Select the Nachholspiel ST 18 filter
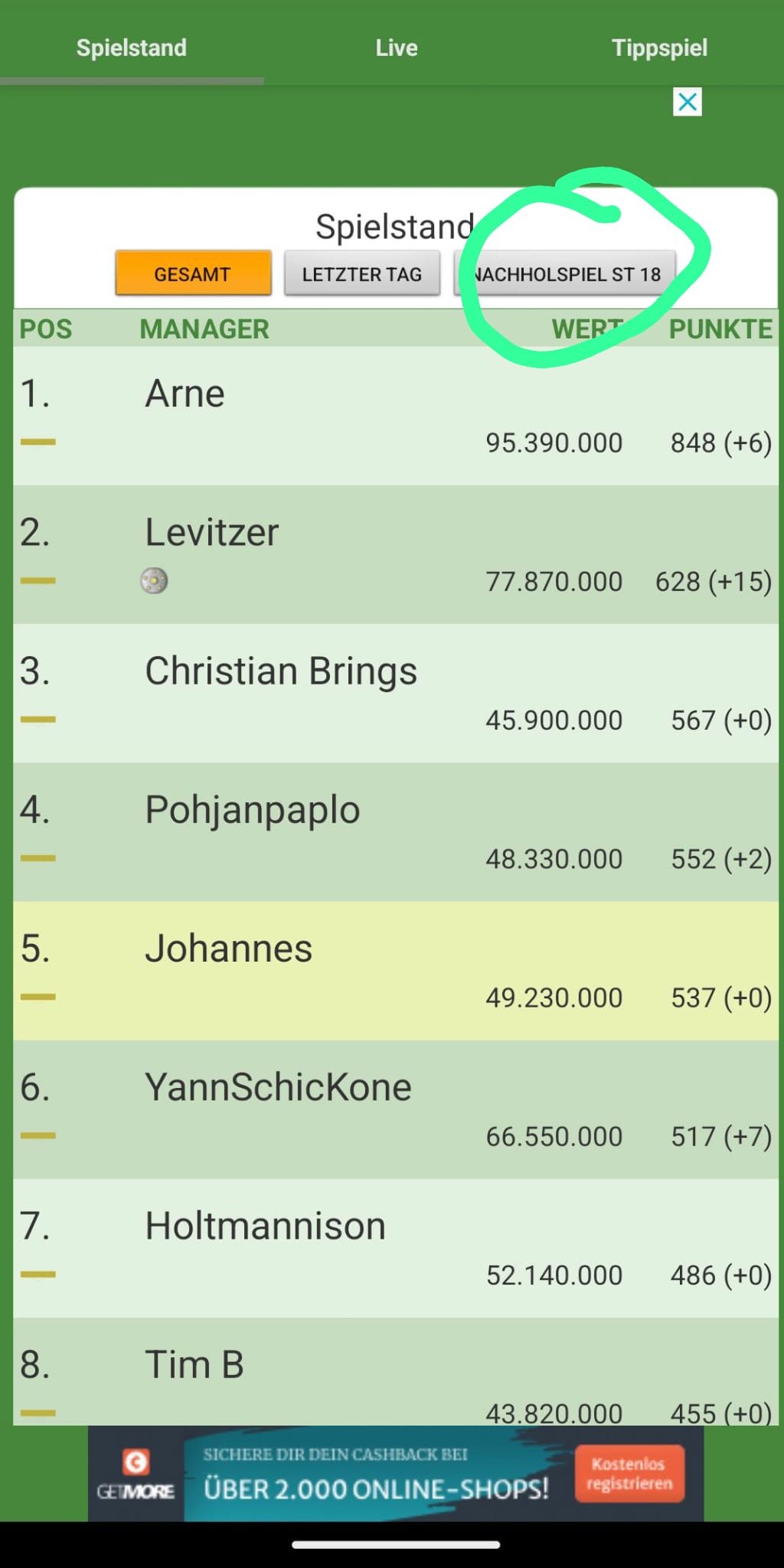This screenshot has height=1568, width=784. (x=565, y=273)
